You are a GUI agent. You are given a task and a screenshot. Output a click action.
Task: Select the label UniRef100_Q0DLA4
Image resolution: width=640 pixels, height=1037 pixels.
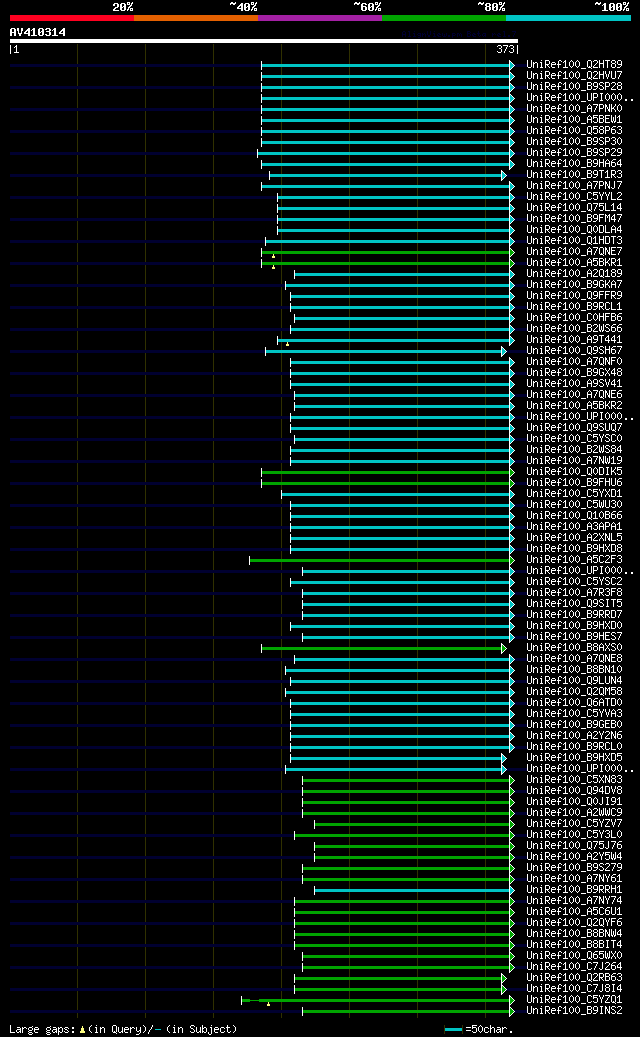[x=574, y=229]
